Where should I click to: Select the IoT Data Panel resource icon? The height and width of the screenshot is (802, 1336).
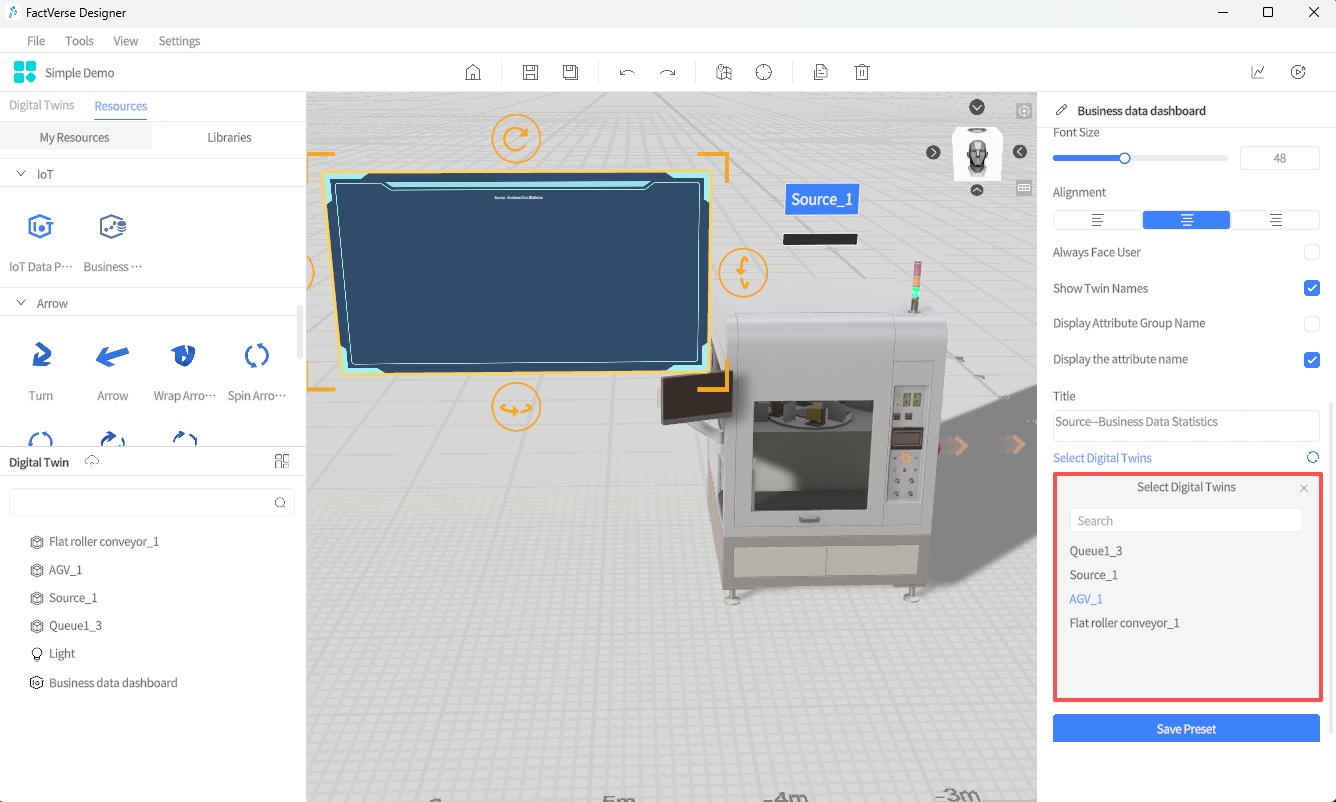click(x=41, y=227)
